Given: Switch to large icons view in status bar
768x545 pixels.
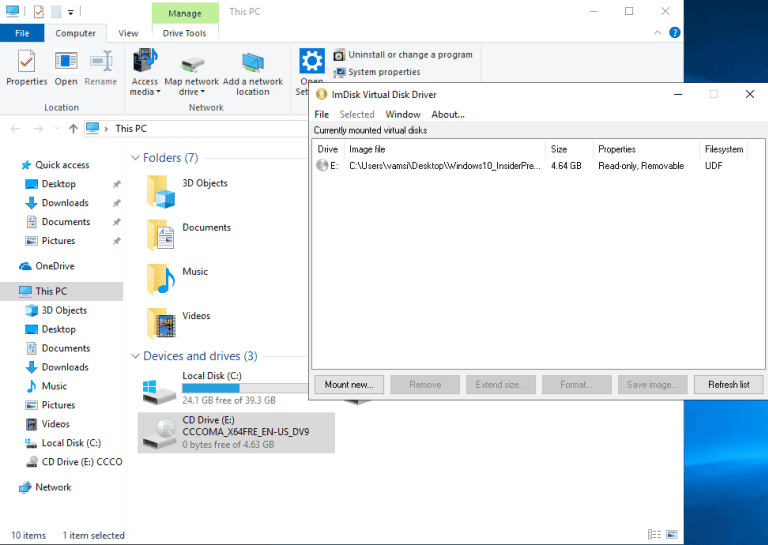Looking at the screenshot, I should [672, 535].
